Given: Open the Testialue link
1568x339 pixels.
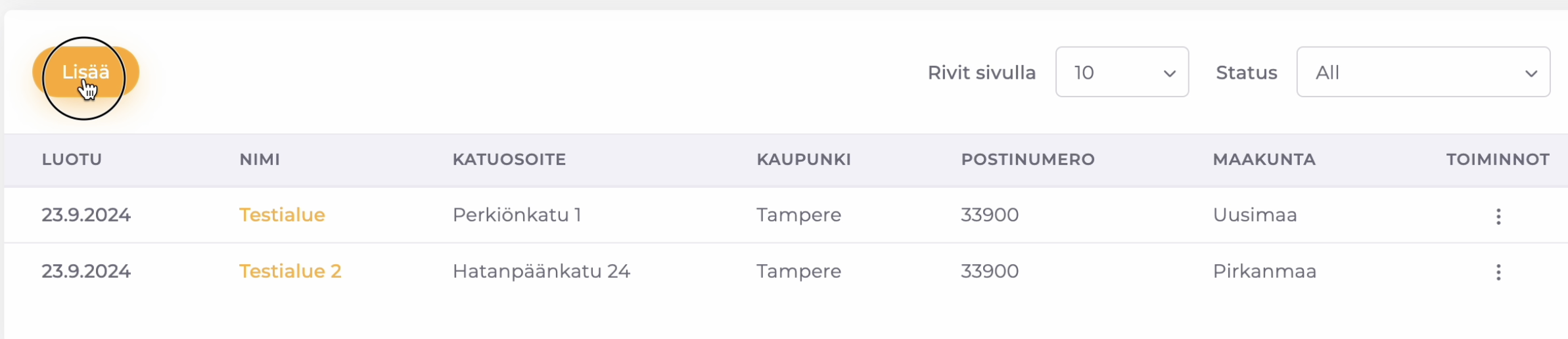Looking at the screenshot, I should click(x=282, y=215).
